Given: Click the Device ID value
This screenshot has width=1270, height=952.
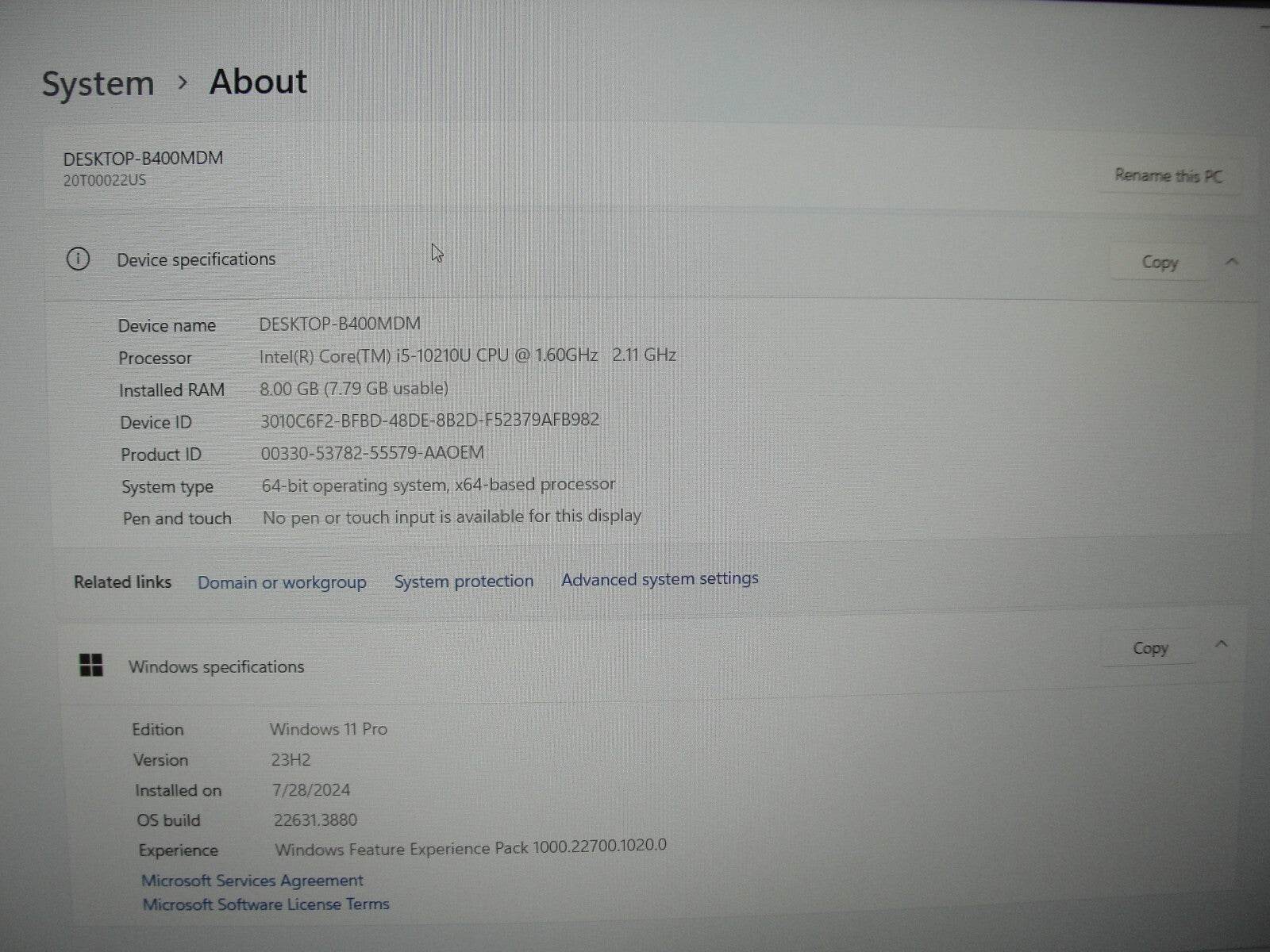Looking at the screenshot, I should 429,419.
